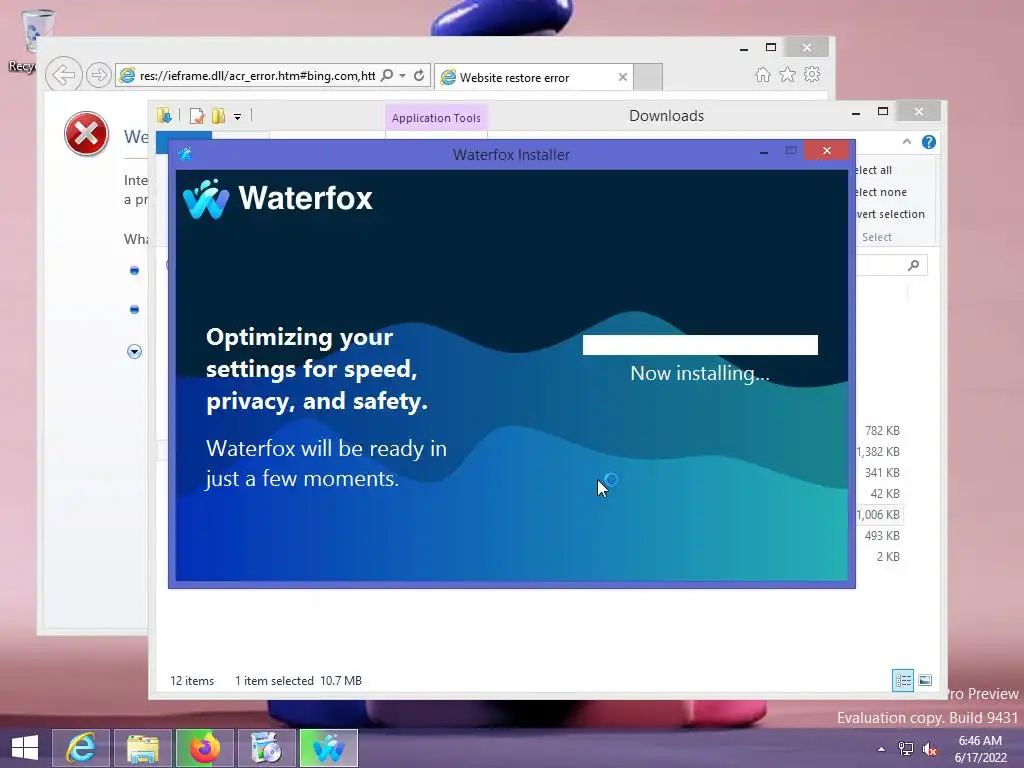Click the installation progress bar
Screen dimensions: 1024x768
pos(699,345)
